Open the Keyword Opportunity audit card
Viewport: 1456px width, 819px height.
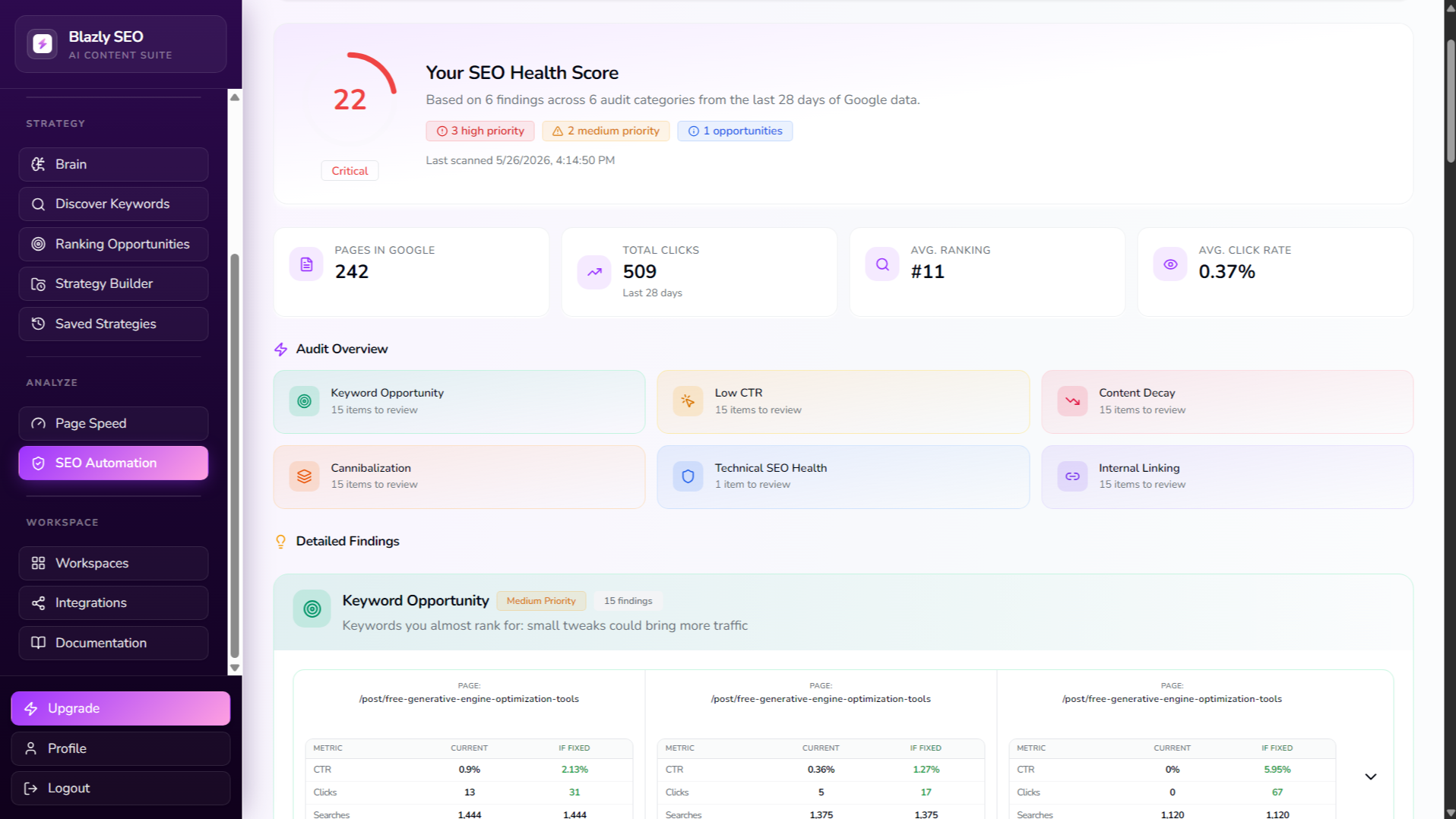pyautogui.click(x=459, y=401)
